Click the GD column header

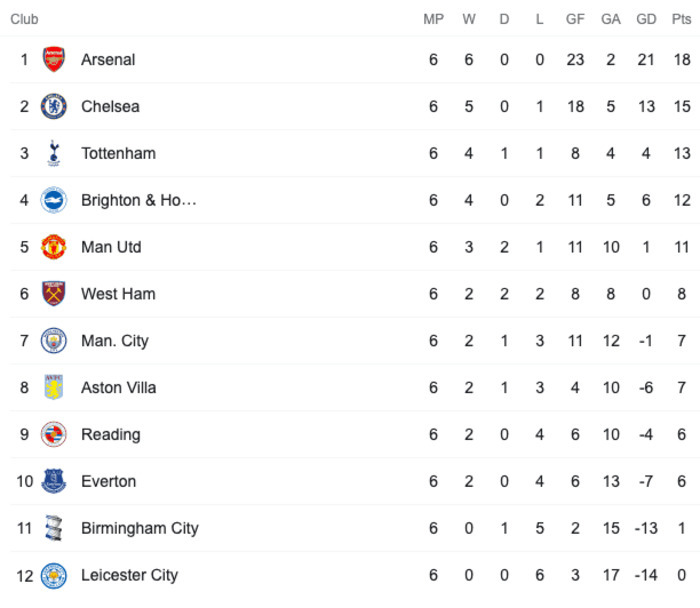pos(646,19)
